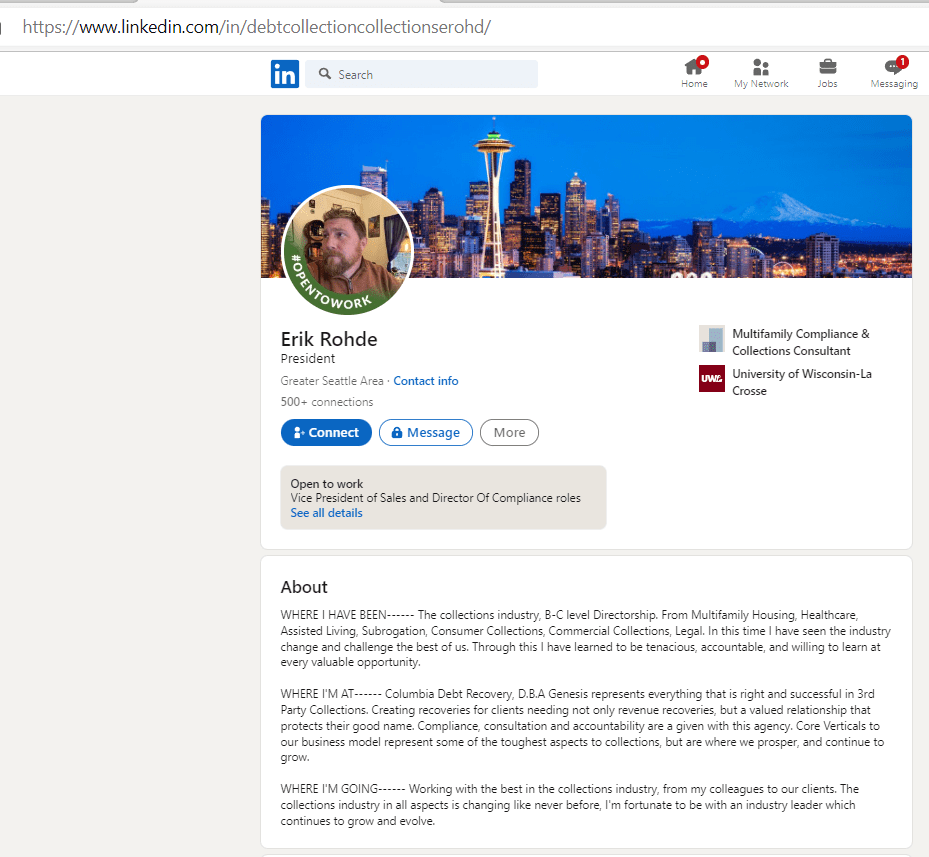The image size is (929, 857).
Task: Open My Network icon
Action: point(761,67)
